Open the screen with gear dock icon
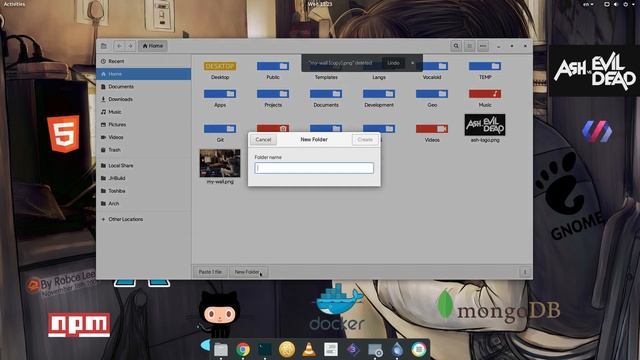Viewport: 640px width, 360px height. click(375, 349)
